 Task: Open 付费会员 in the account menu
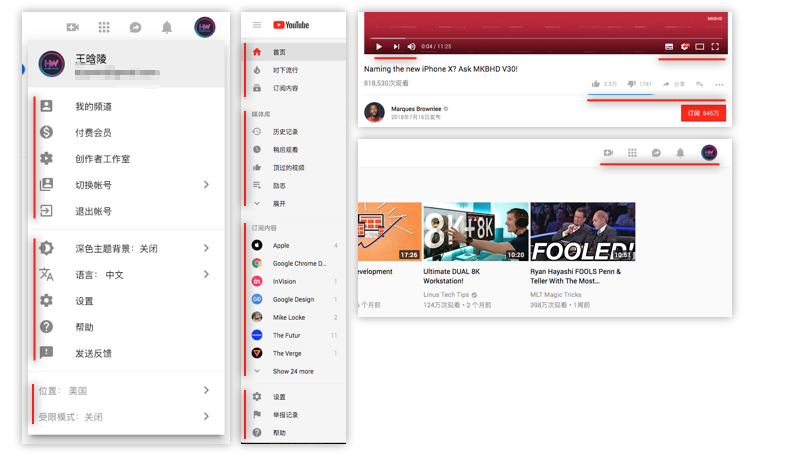pos(126,132)
